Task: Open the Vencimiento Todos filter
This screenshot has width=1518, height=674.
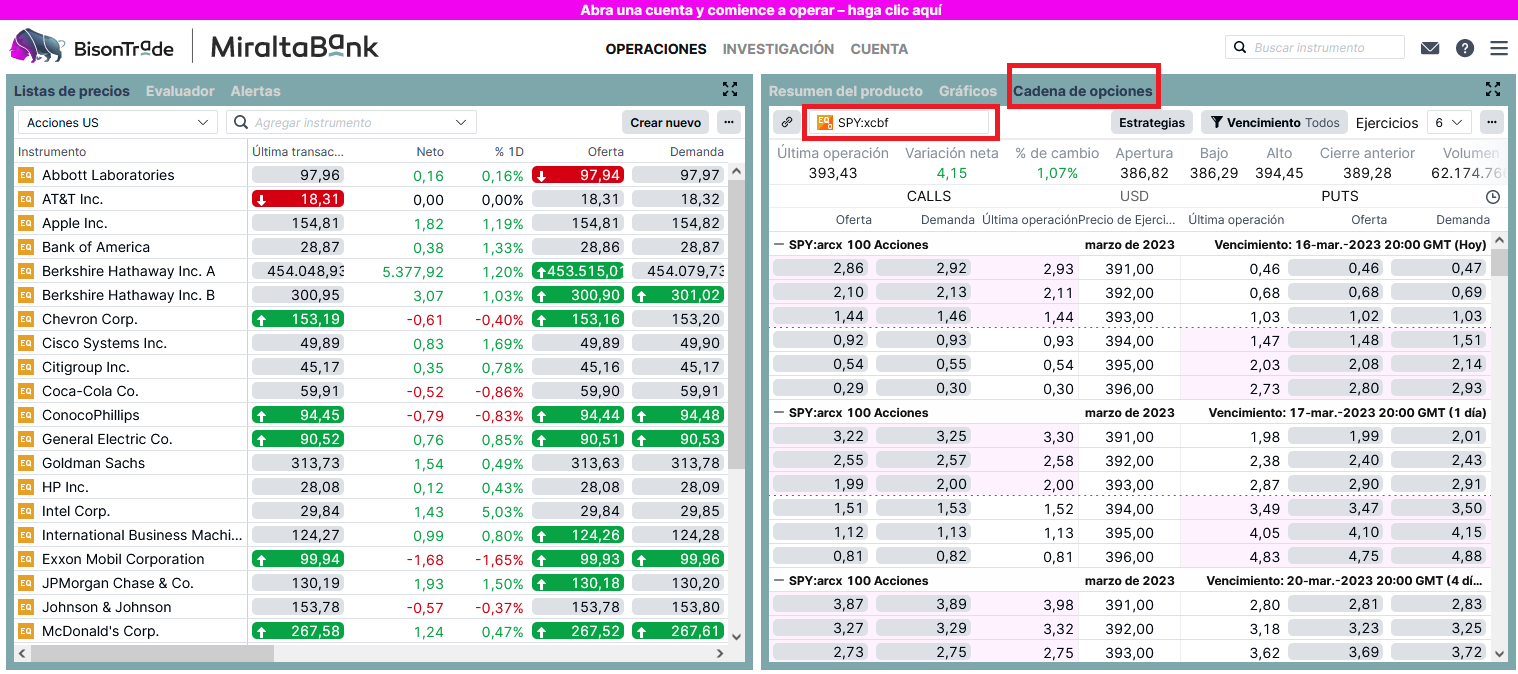Action: click(1274, 122)
